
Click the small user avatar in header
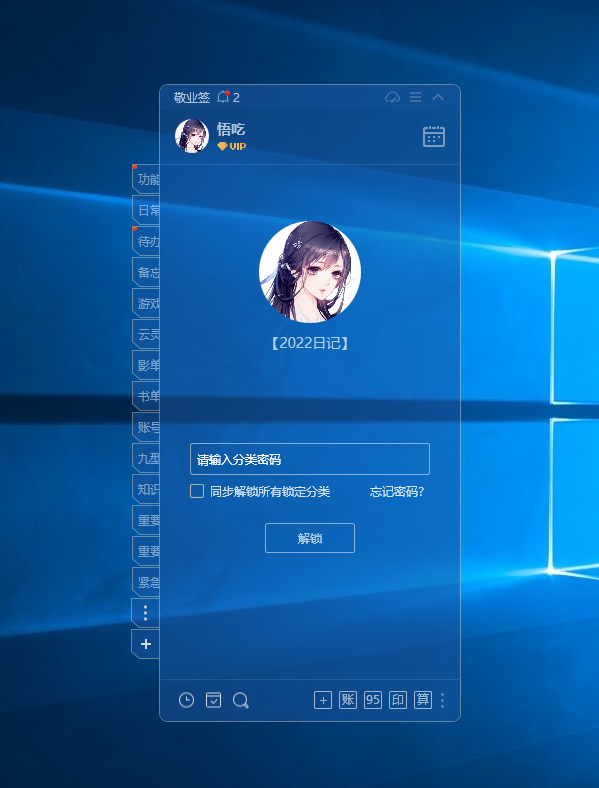(192, 136)
